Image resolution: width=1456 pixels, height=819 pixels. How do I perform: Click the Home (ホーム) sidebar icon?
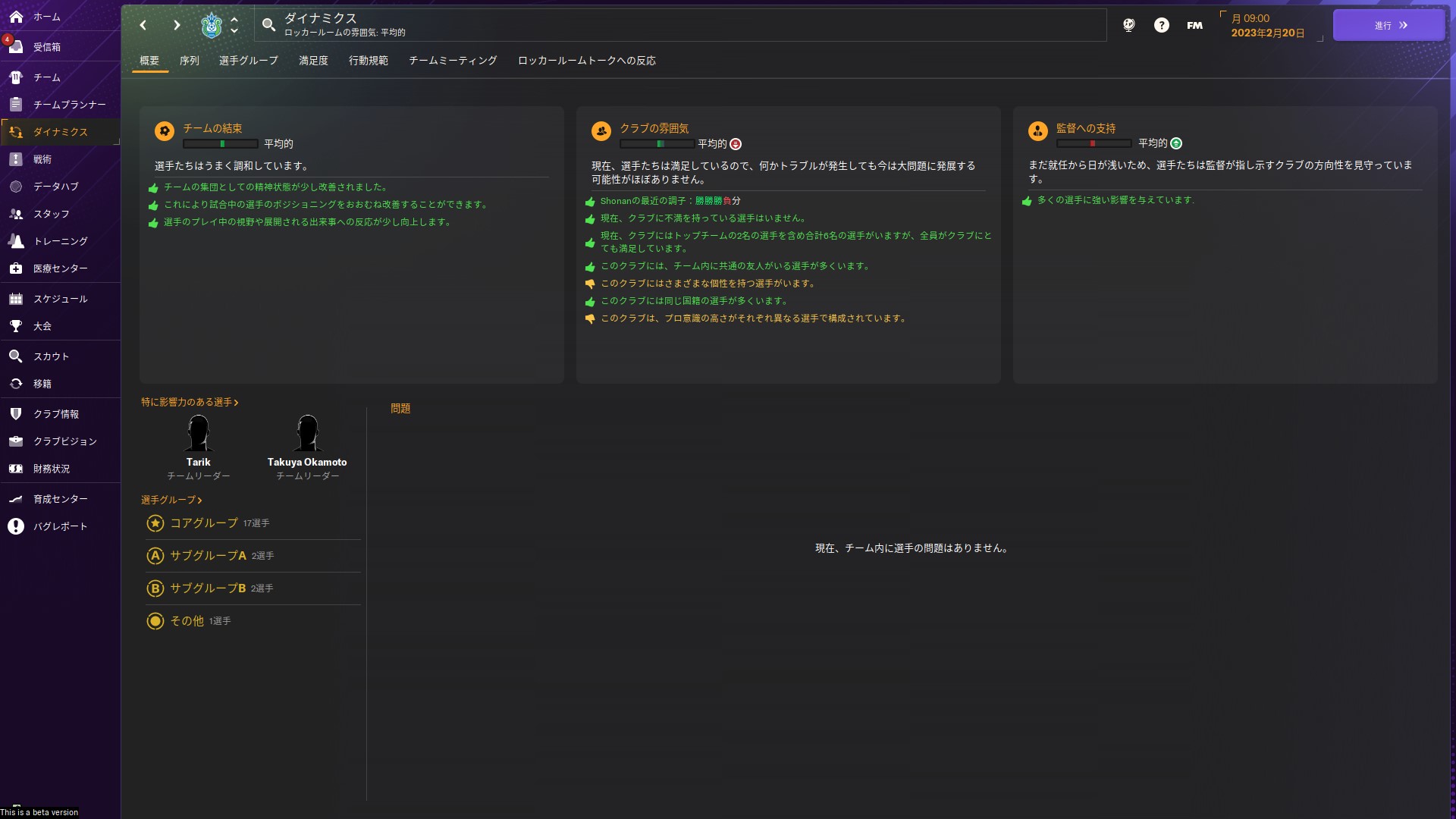[x=16, y=16]
